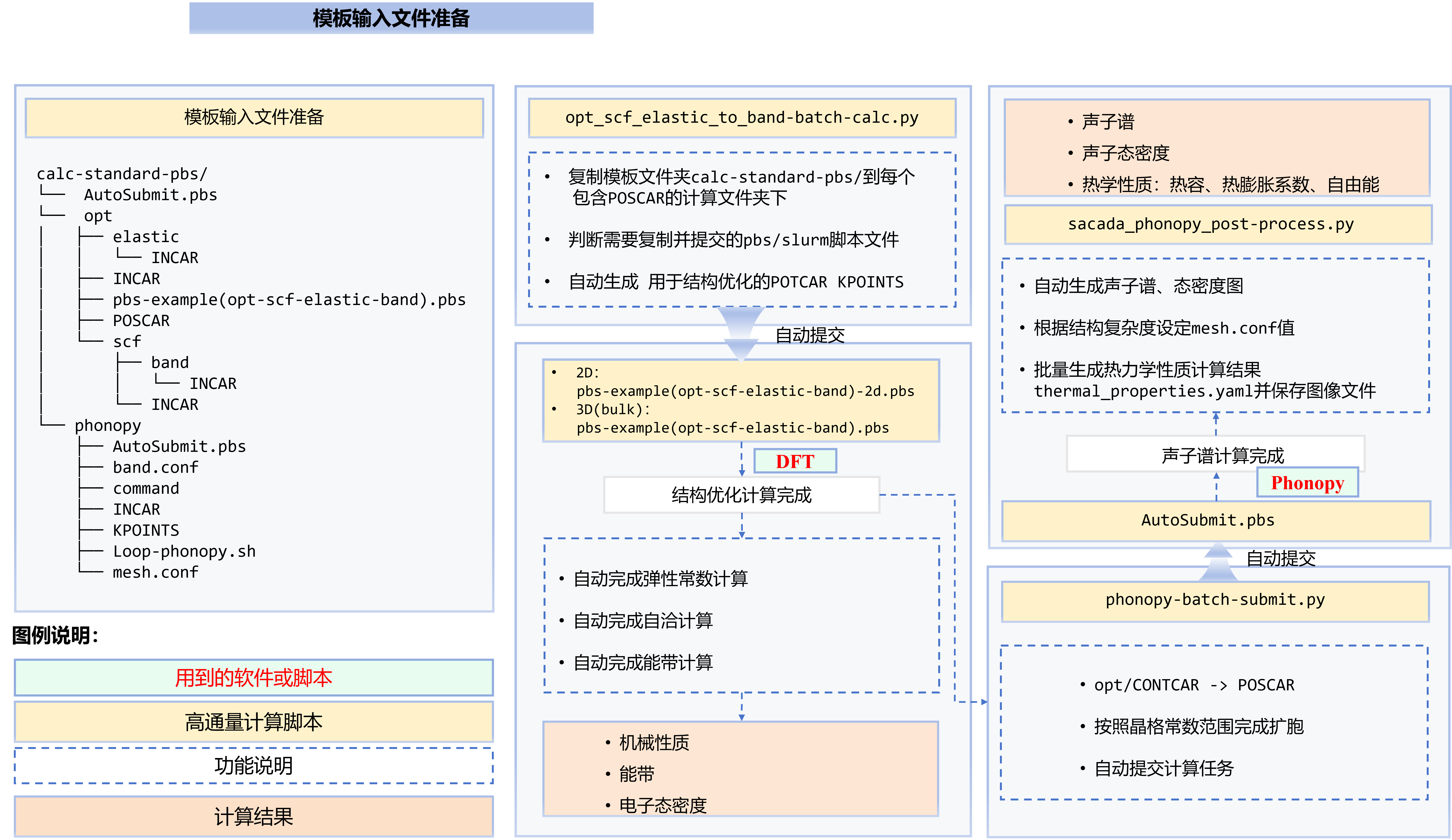1452x840 pixels.
Task: Select the band.conf file entry
Action: [x=156, y=467]
